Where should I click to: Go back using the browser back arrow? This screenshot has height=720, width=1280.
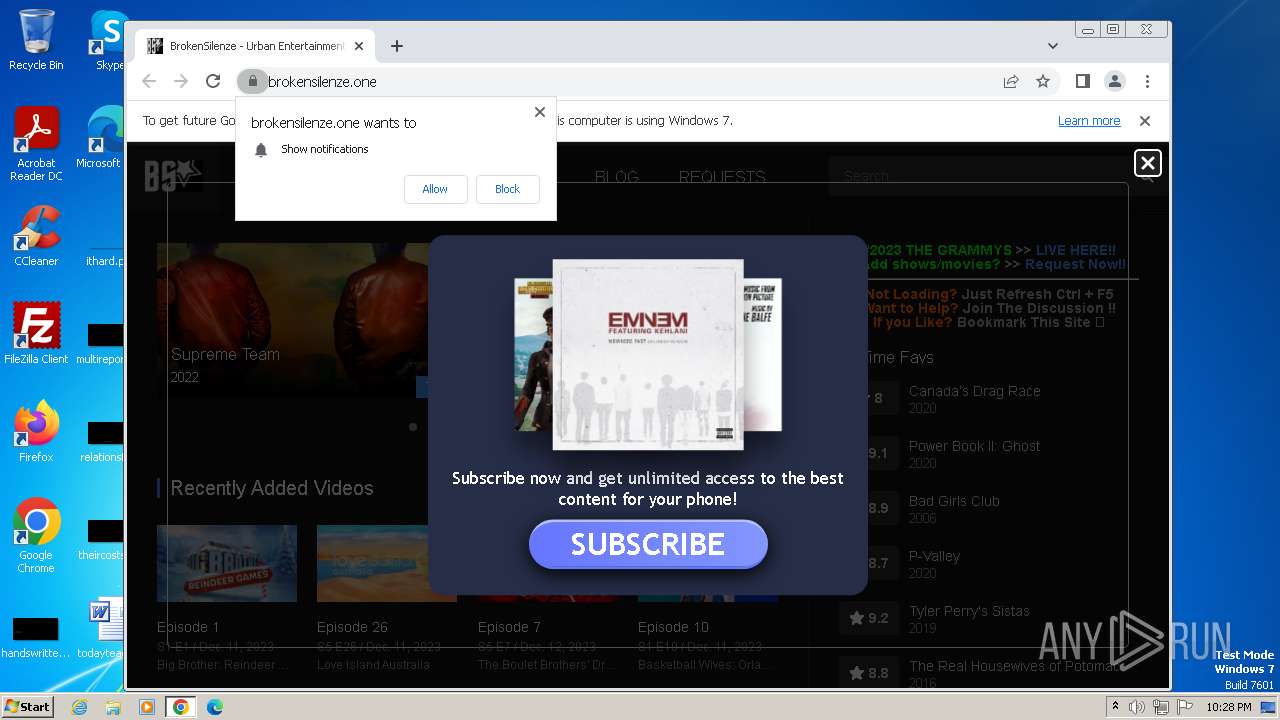point(149,82)
